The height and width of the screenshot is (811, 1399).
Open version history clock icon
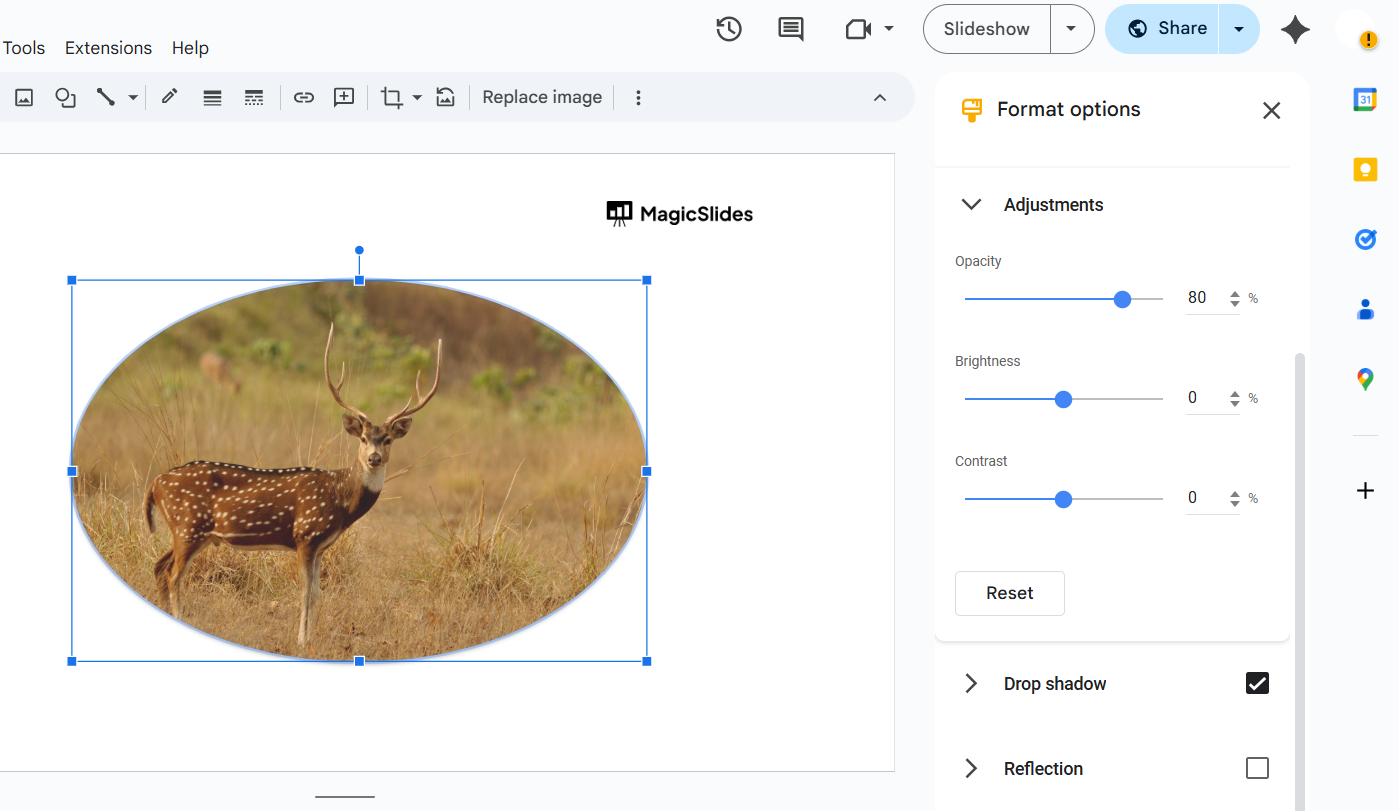pyautogui.click(x=729, y=29)
